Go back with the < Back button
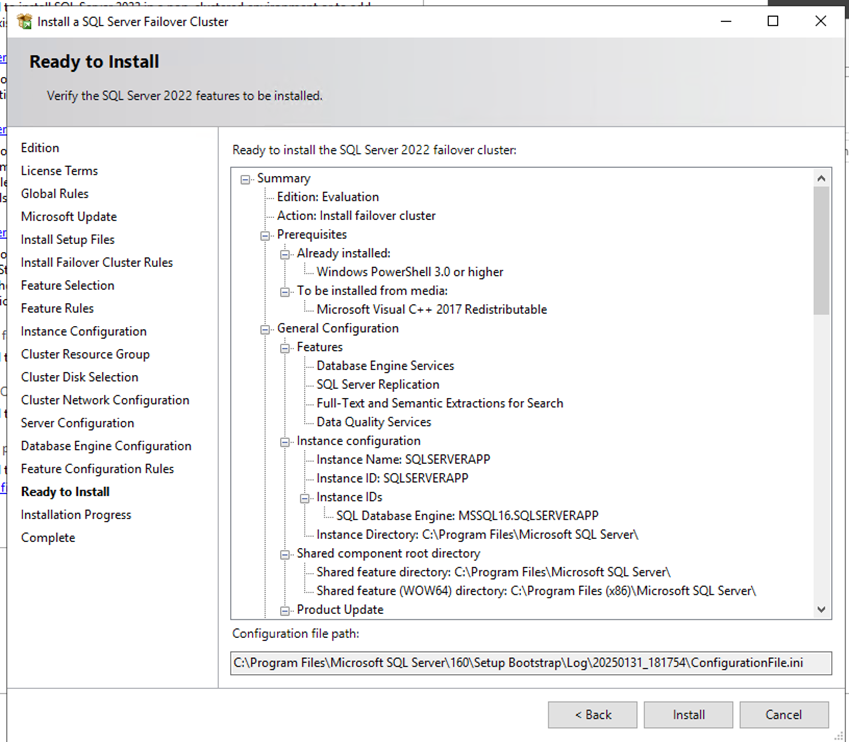This screenshot has height=742, width=849. [592, 715]
